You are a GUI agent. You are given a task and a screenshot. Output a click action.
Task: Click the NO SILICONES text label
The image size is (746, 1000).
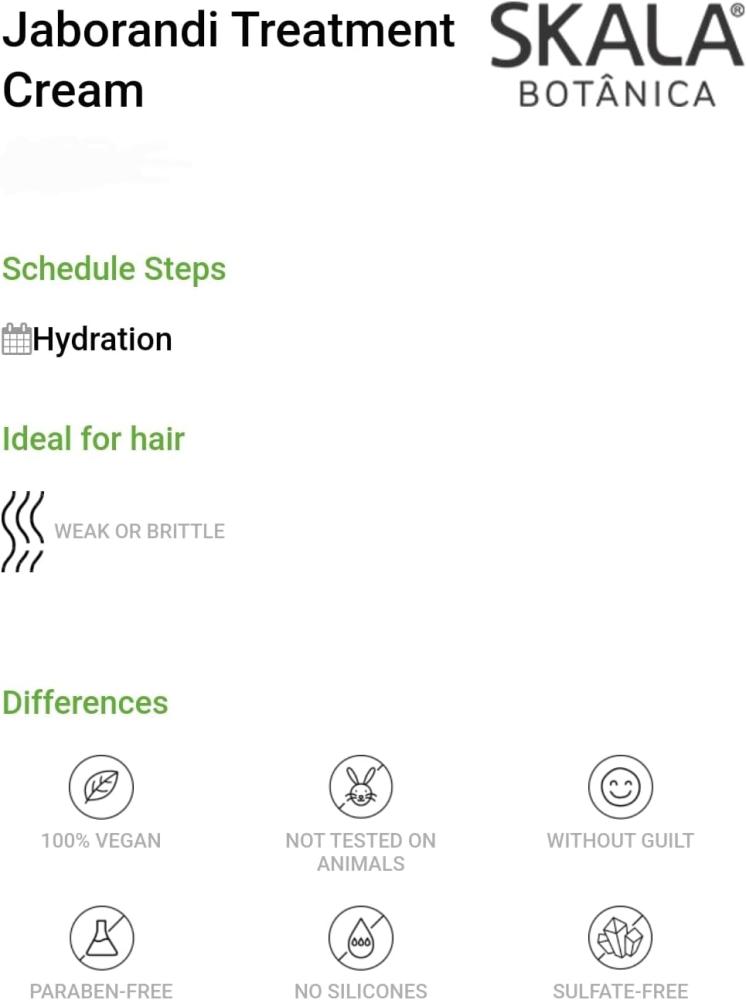coord(361,991)
